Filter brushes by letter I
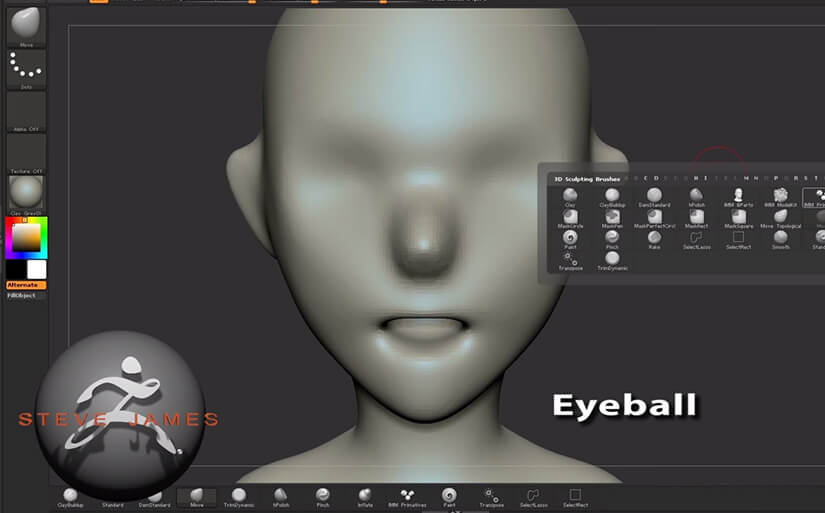The image size is (825, 513). pyautogui.click(x=706, y=178)
